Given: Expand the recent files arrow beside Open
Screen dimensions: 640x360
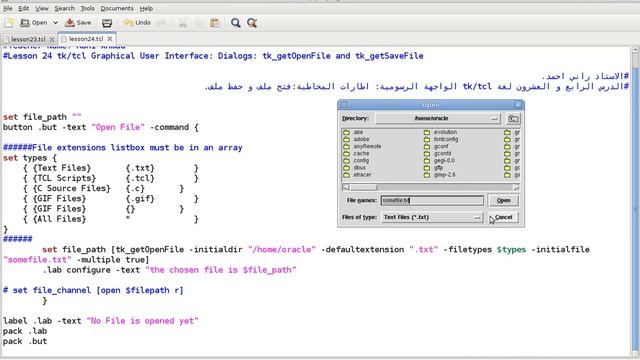Looking at the screenshot, I should (x=55, y=23).
